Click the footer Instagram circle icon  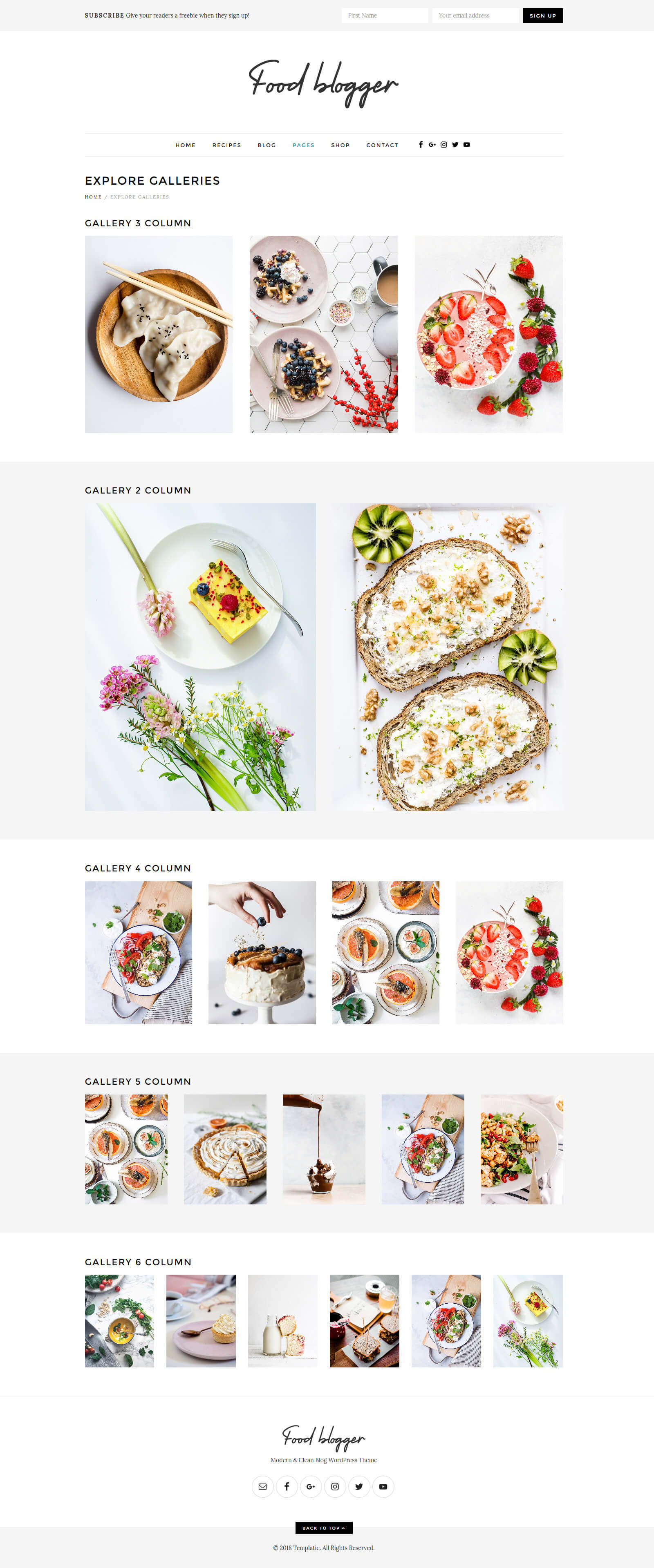click(x=335, y=1486)
